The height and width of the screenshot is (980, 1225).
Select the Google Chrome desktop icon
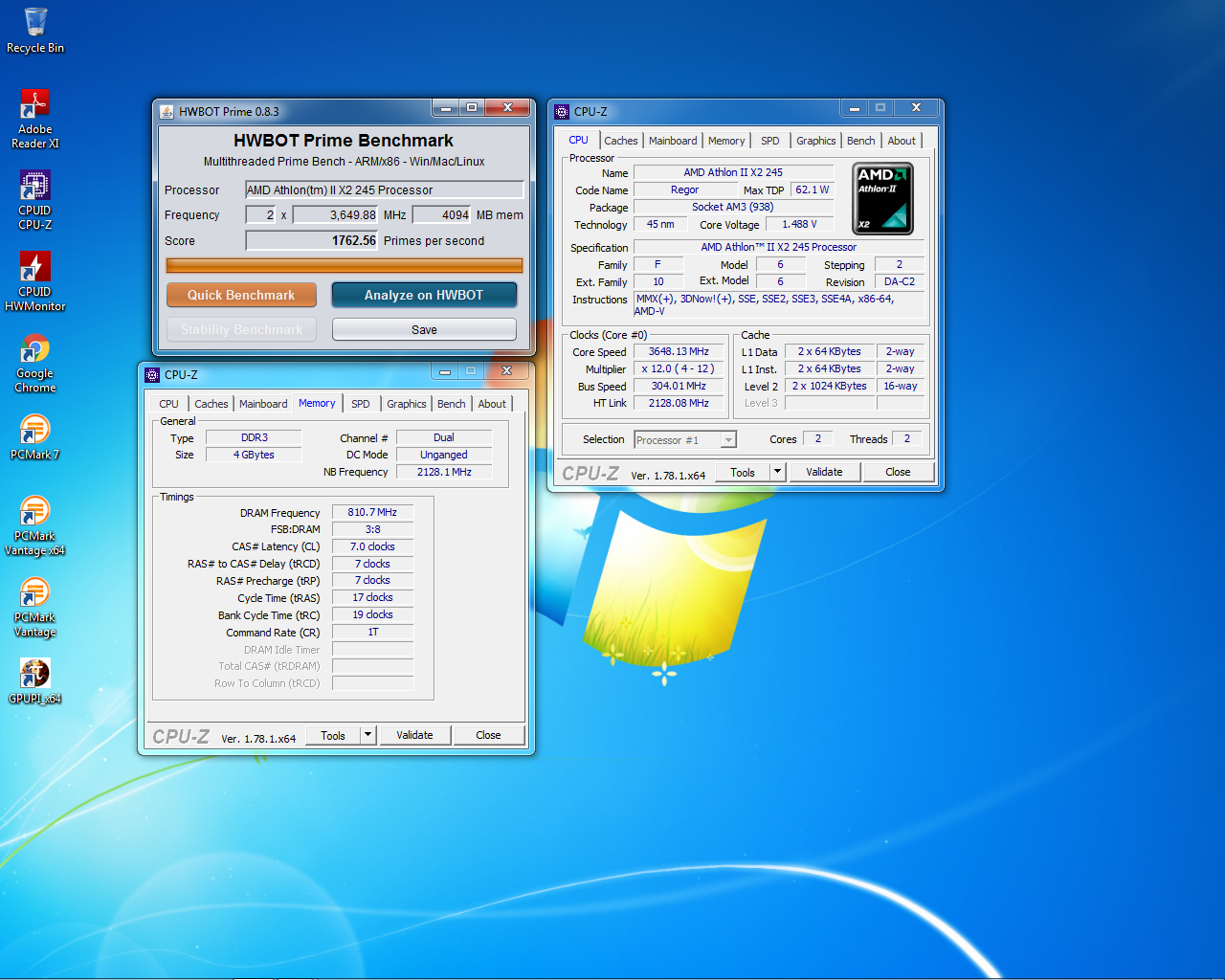pos(35,364)
